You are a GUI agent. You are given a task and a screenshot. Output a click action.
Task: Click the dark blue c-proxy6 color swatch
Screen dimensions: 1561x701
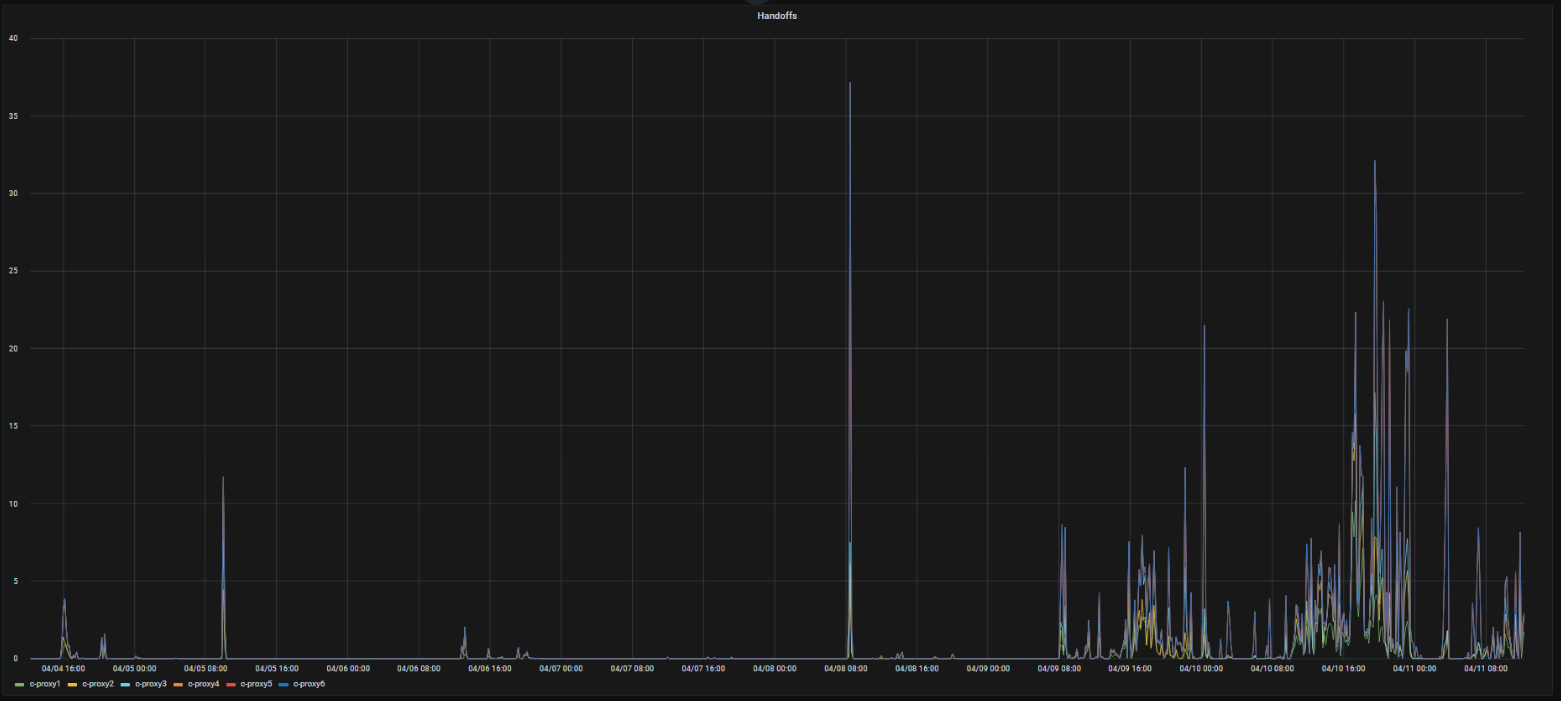pyautogui.click(x=284, y=684)
